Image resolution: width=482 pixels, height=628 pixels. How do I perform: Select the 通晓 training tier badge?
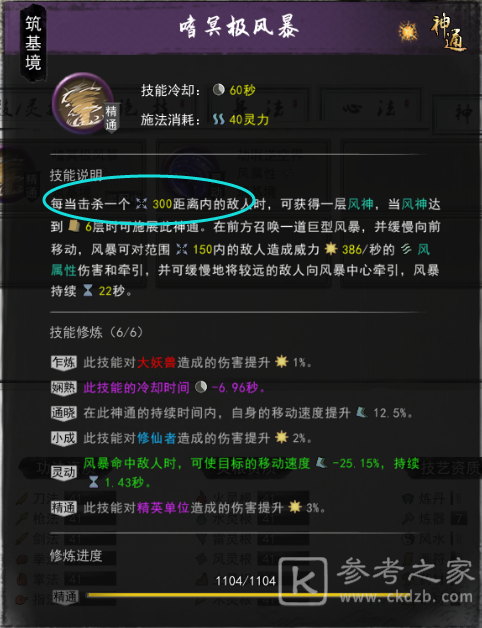coord(64,413)
